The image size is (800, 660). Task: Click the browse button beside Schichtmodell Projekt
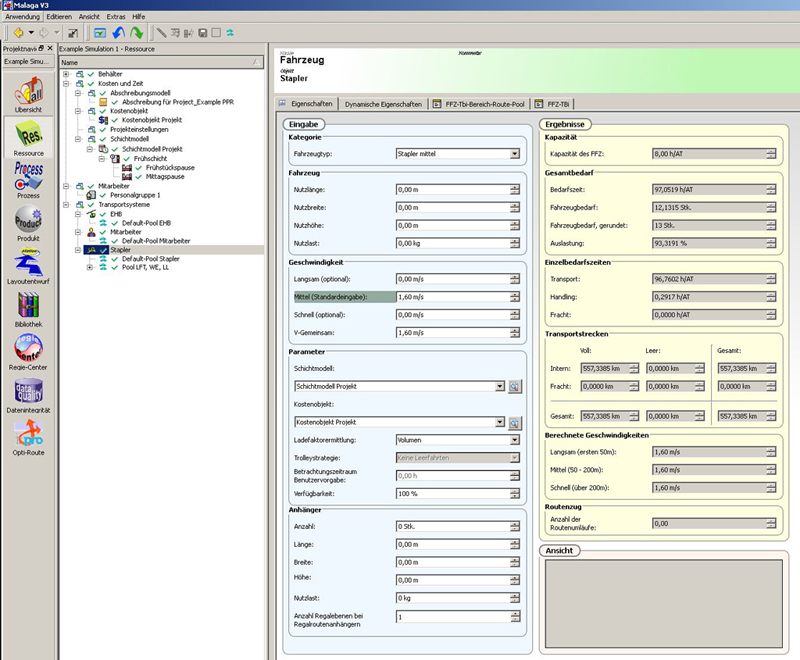[x=515, y=386]
